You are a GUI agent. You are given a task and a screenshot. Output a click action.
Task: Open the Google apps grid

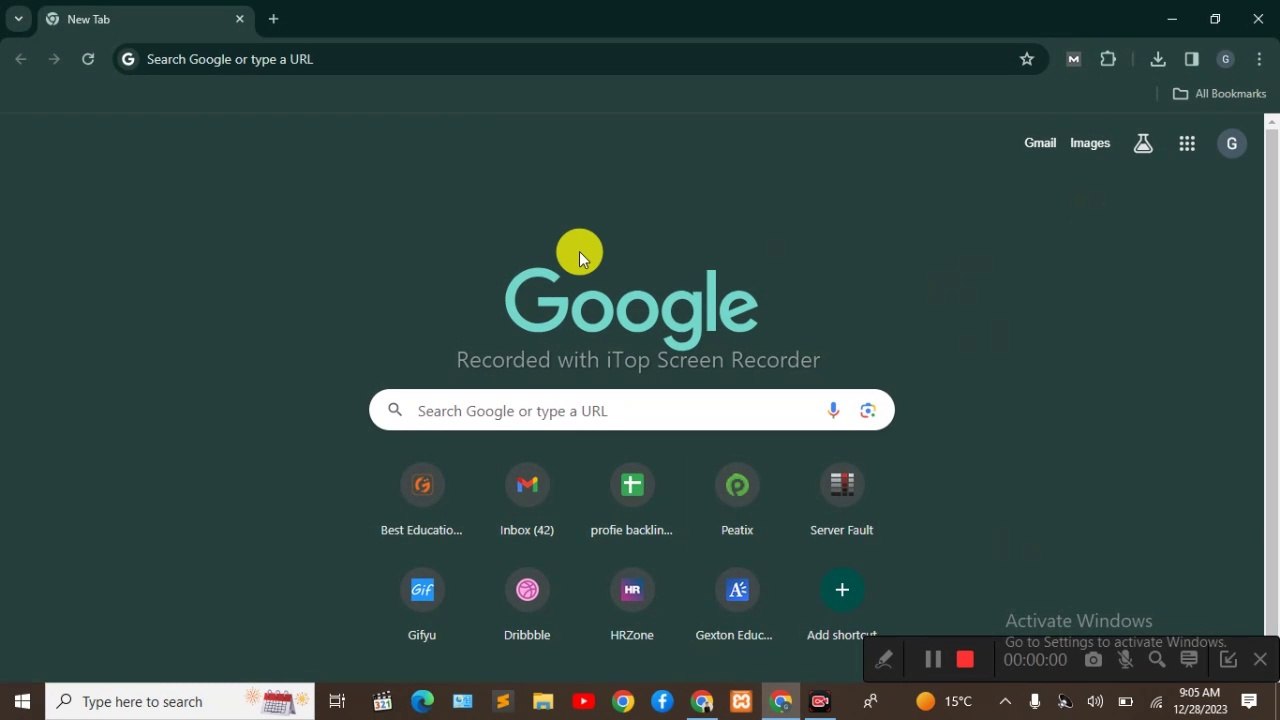click(x=1187, y=144)
